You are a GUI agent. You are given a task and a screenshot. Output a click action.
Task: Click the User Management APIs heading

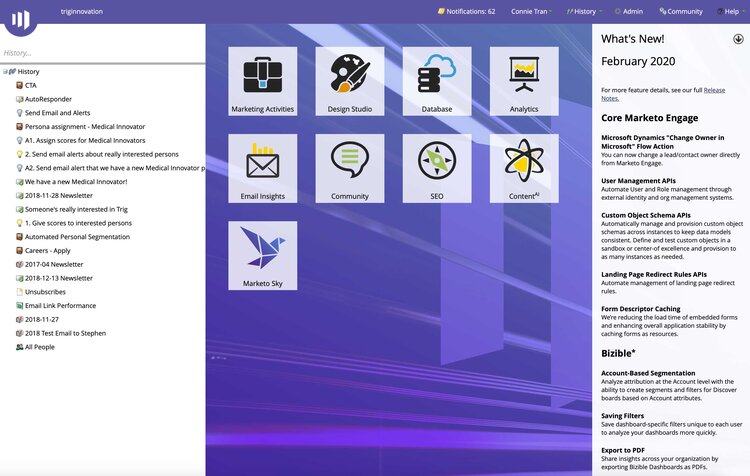coord(639,181)
